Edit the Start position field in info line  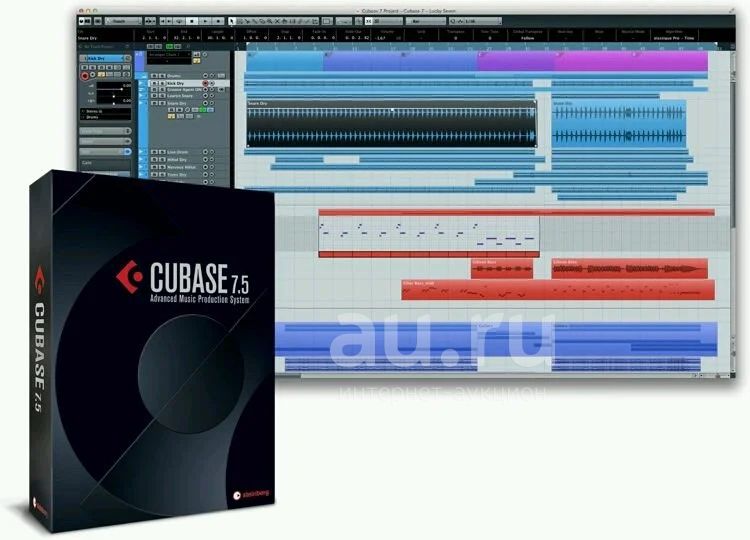[x=154, y=38]
